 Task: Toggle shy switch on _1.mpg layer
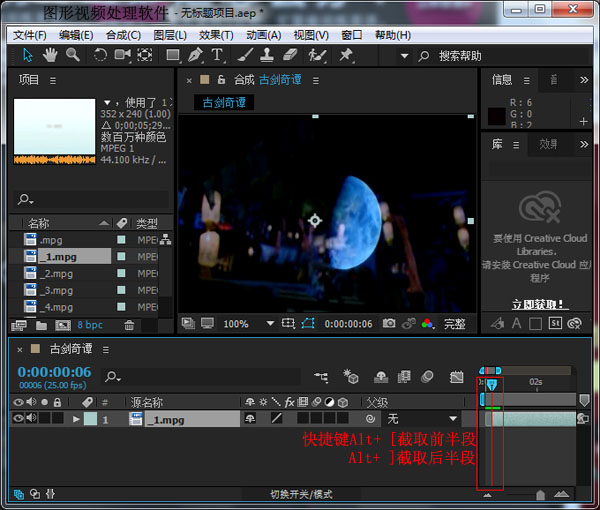(250, 419)
